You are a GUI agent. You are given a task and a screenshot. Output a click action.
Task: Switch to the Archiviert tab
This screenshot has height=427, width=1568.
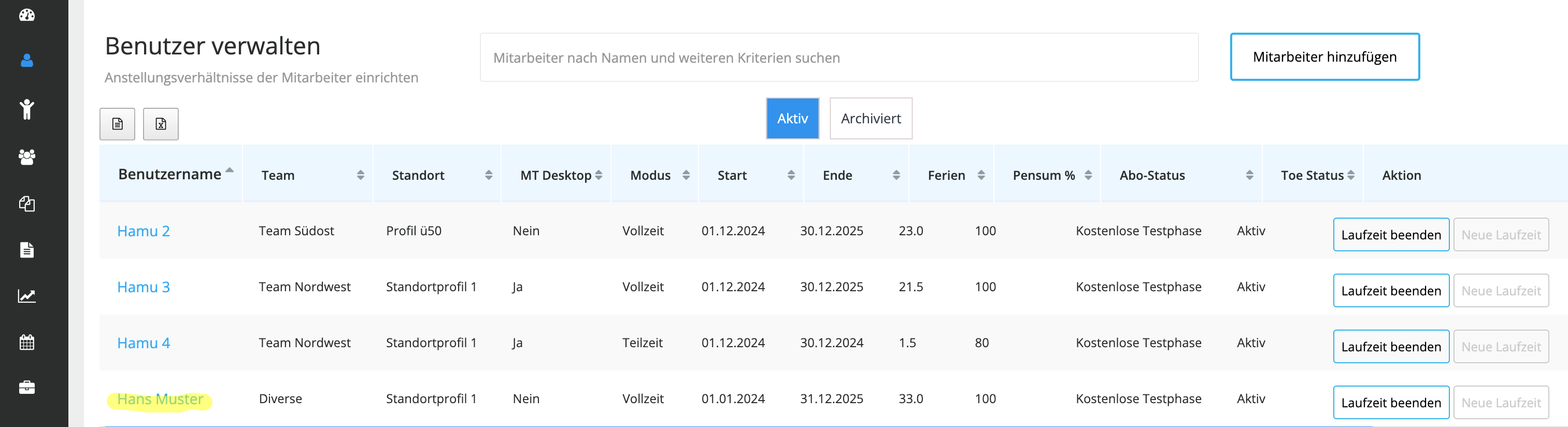coord(871,118)
